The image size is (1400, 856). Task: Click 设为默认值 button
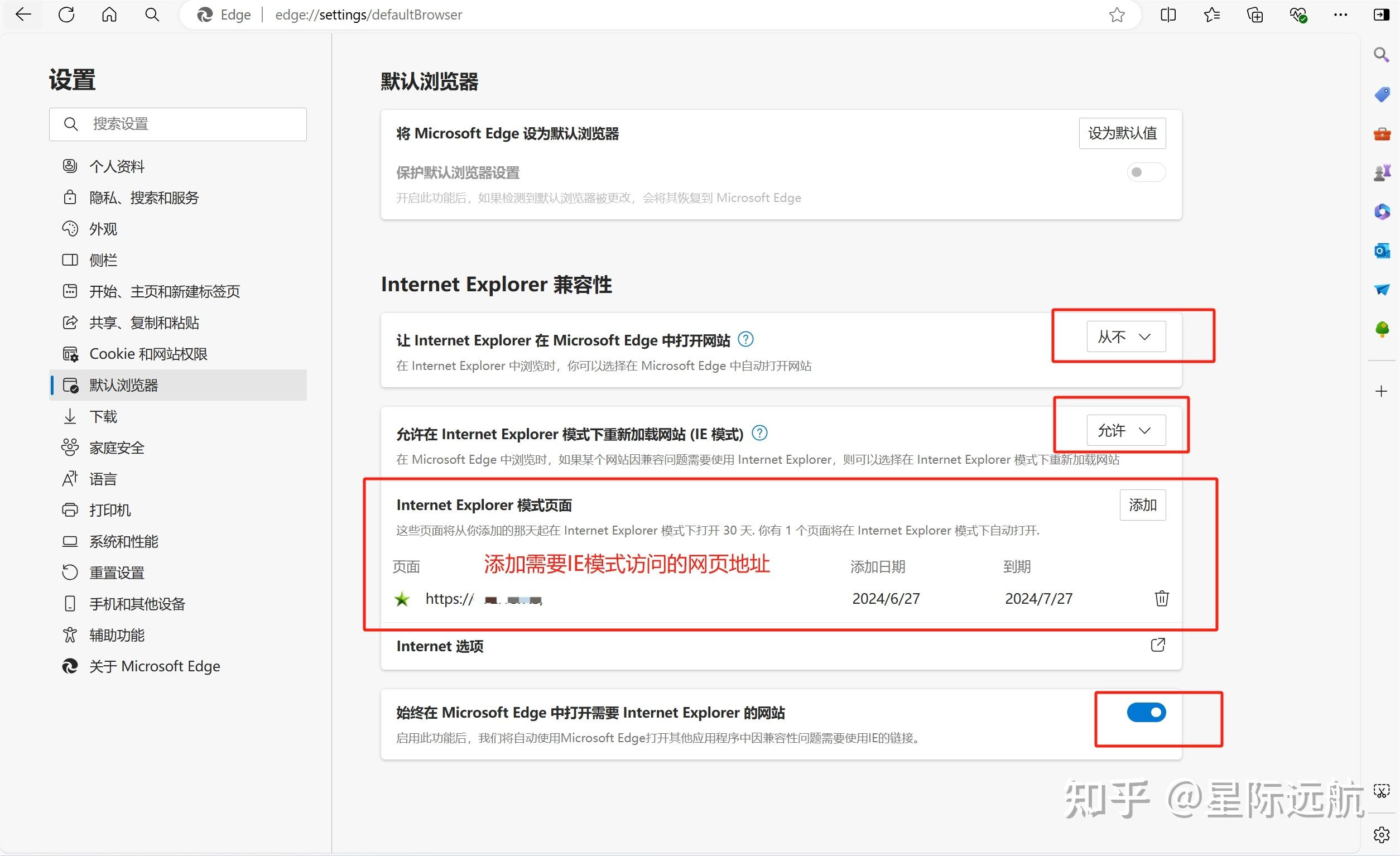tap(1122, 133)
